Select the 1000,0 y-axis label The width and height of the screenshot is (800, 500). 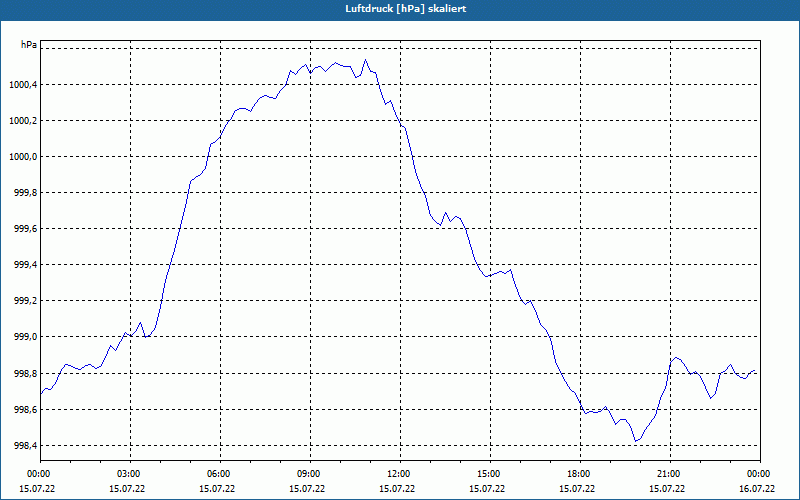click(x=23, y=157)
